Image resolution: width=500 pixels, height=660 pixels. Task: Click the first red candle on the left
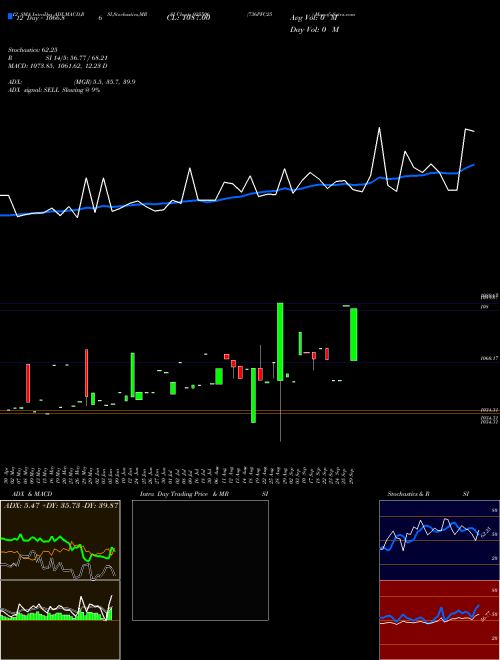[28, 383]
